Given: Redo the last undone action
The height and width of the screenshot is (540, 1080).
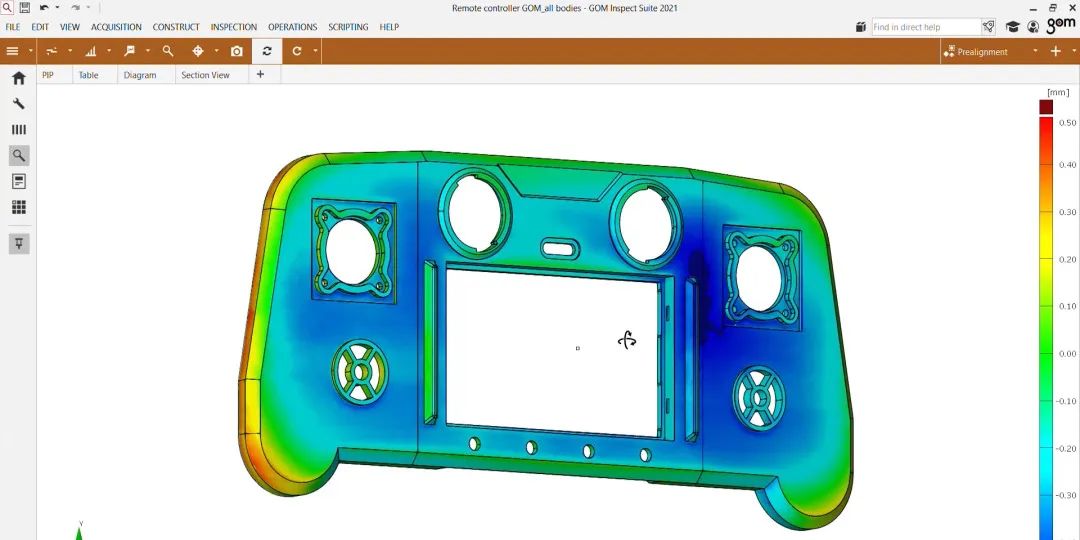Looking at the screenshot, I should (x=75, y=8).
